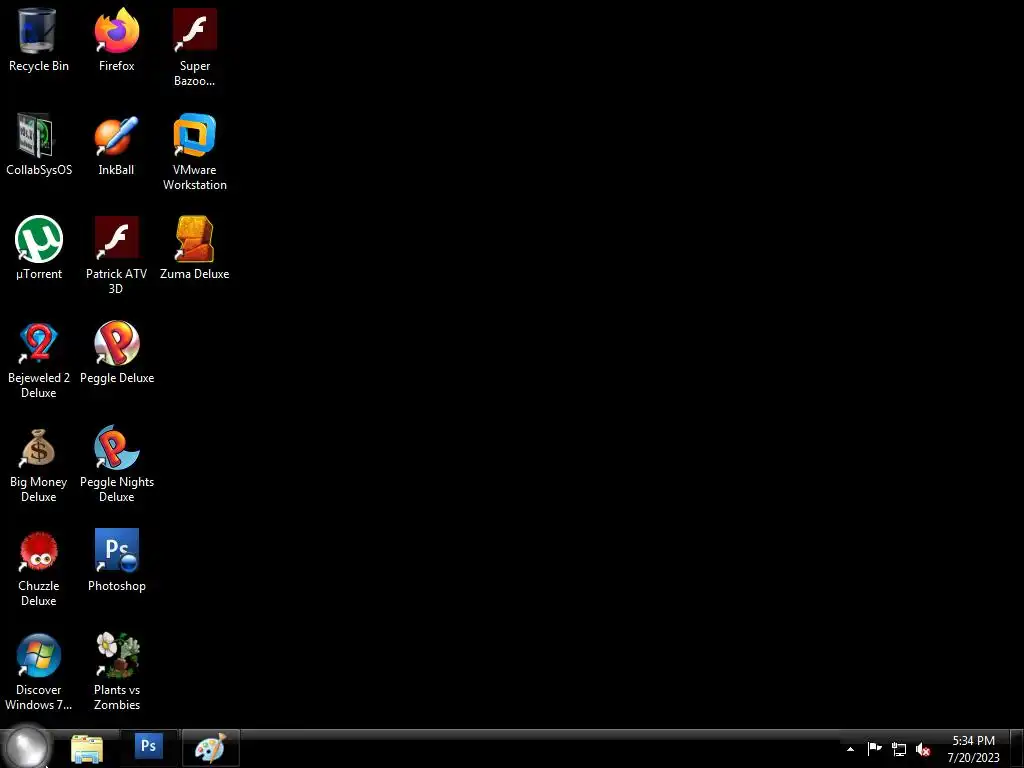The height and width of the screenshot is (768, 1024).
Task: Open the Start menu orb
Action: tap(26, 748)
